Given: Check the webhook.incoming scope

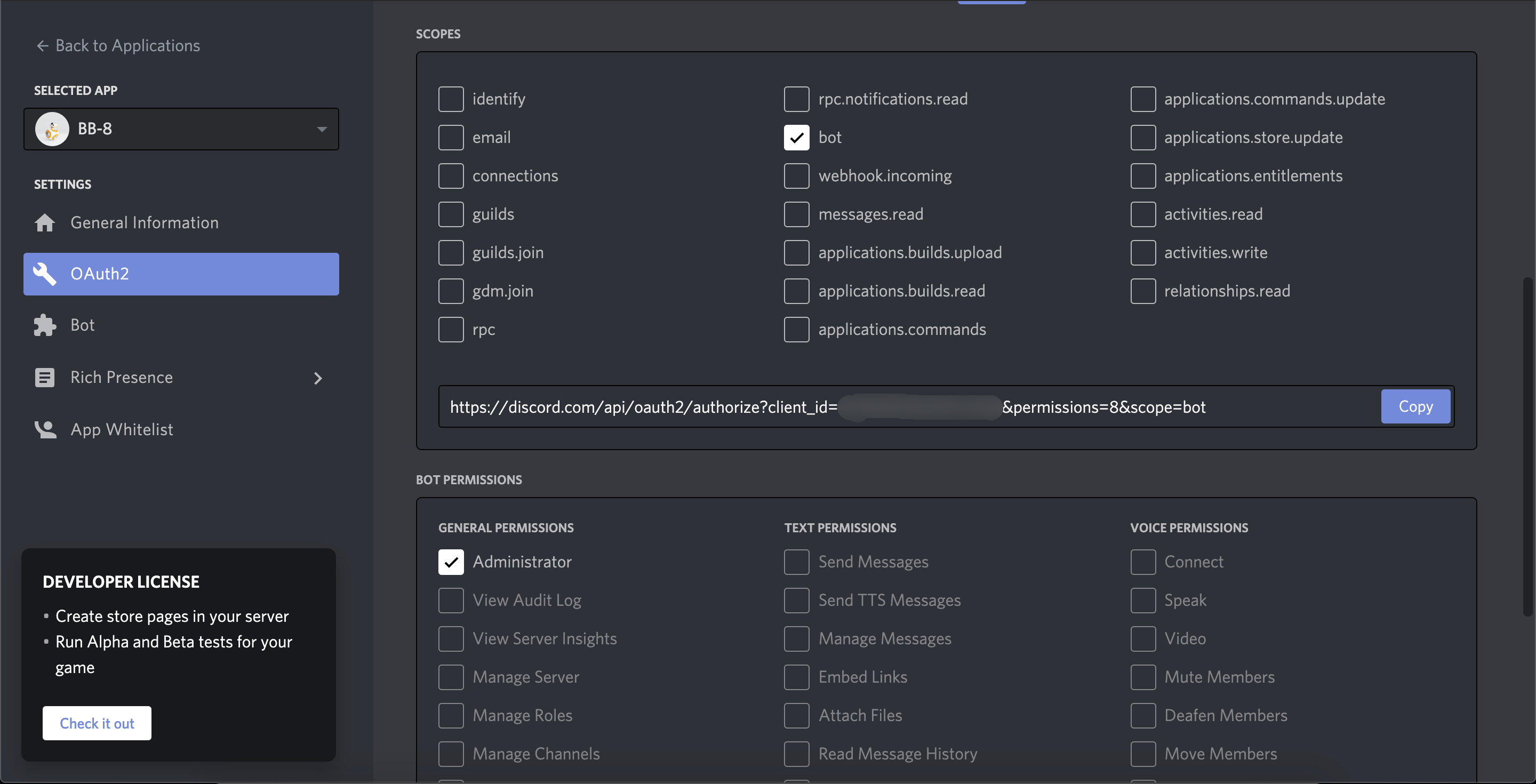Looking at the screenshot, I should click(x=797, y=176).
